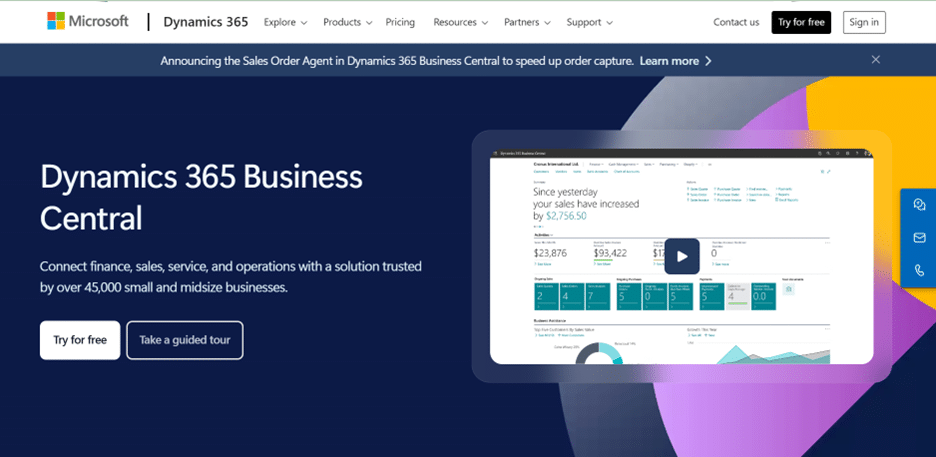Play the Business Central demo video
Viewport: 936px width, 457px height.
coord(682,256)
